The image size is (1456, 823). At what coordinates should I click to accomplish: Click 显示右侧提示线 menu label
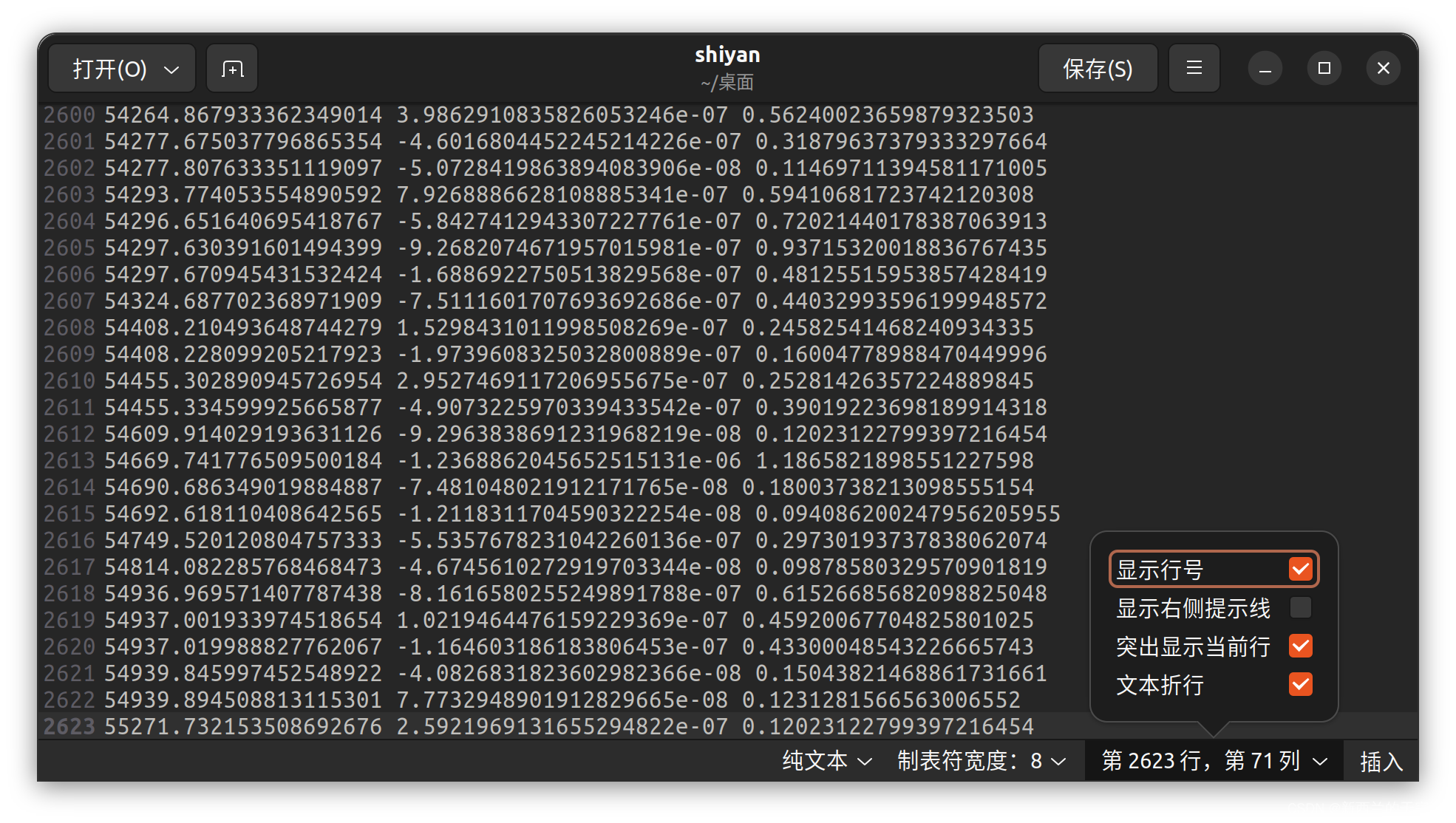point(1193,608)
